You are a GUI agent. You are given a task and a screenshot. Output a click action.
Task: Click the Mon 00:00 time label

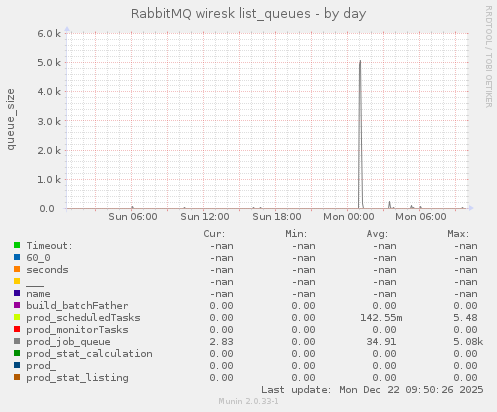tap(349, 217)
